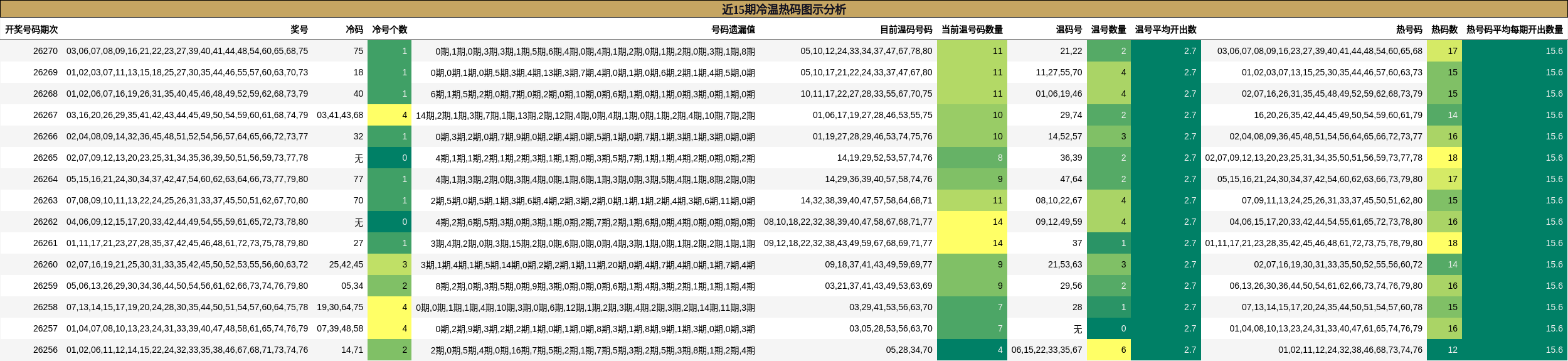Image resolution: width=1568 pixels, height=361 pixels.
Task: Click cold code 无 in row 26265
Action: point(359,158)
